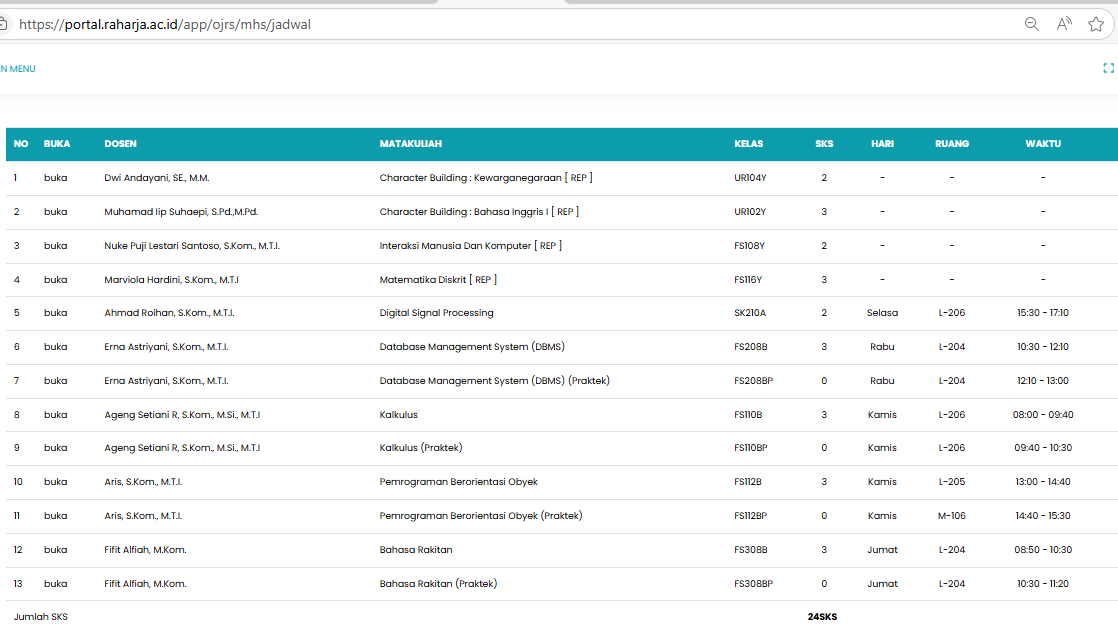
Task: Open buka link for Matematika Diskrit row
Action: point(56,279)
